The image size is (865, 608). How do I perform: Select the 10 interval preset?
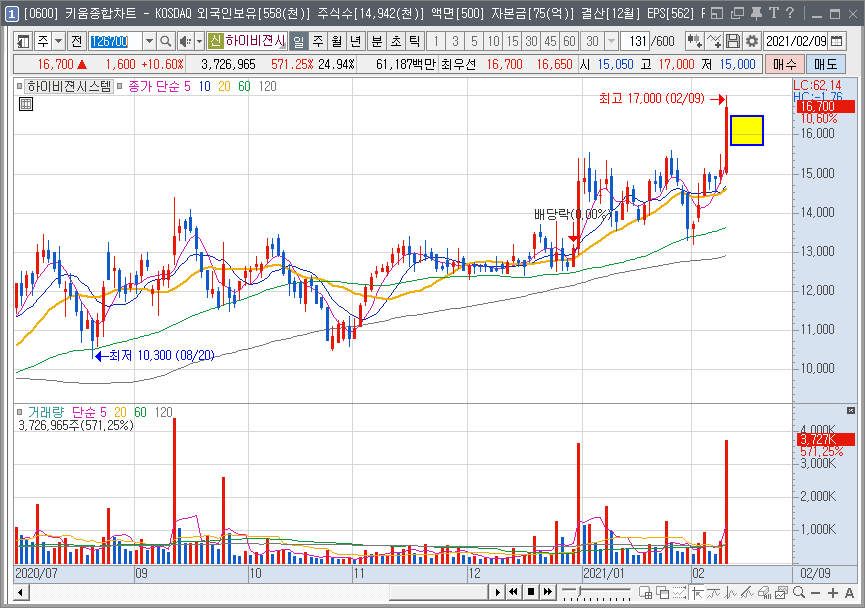[493, 41]
